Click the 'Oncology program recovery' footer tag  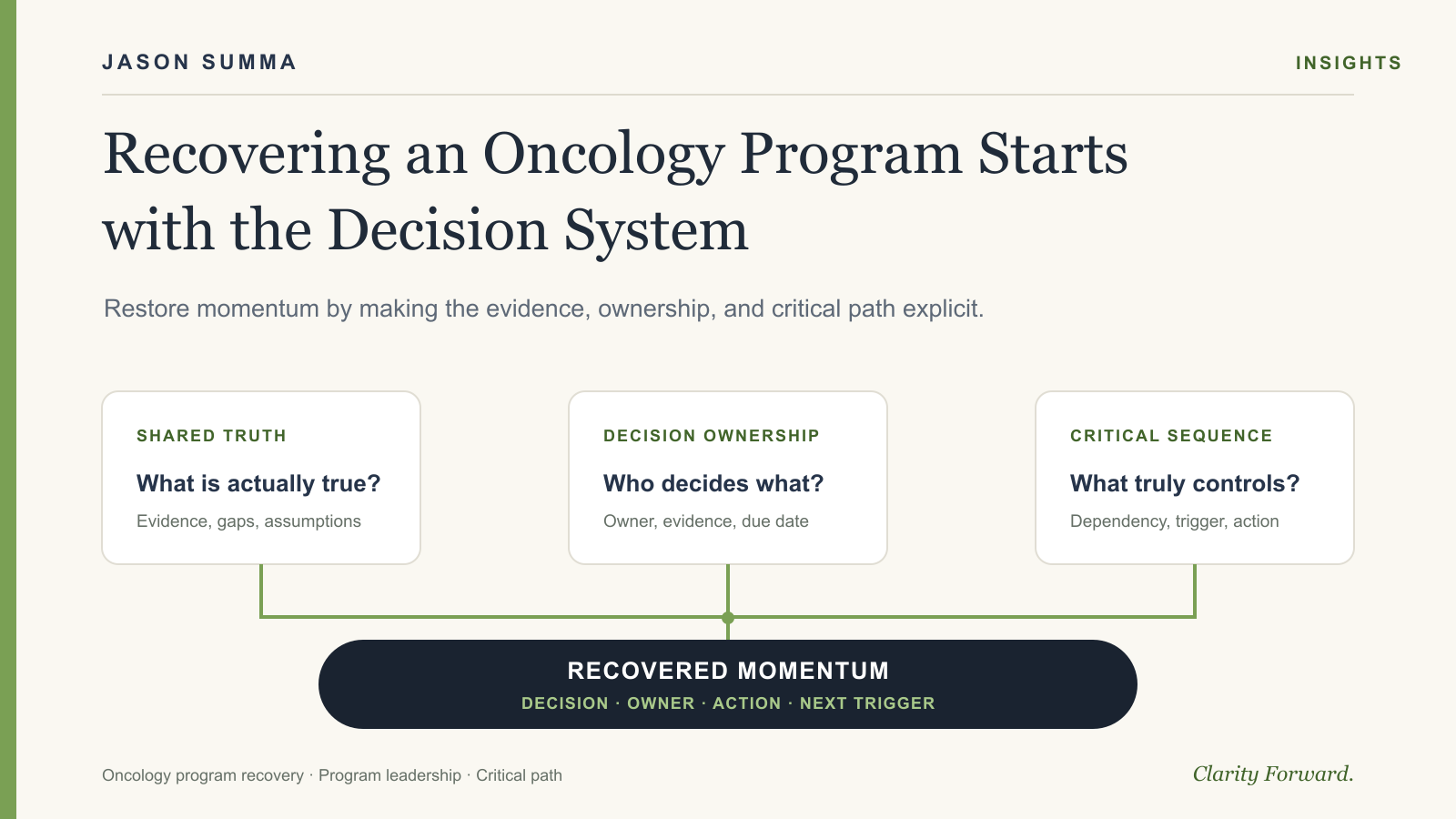[203, 775]
